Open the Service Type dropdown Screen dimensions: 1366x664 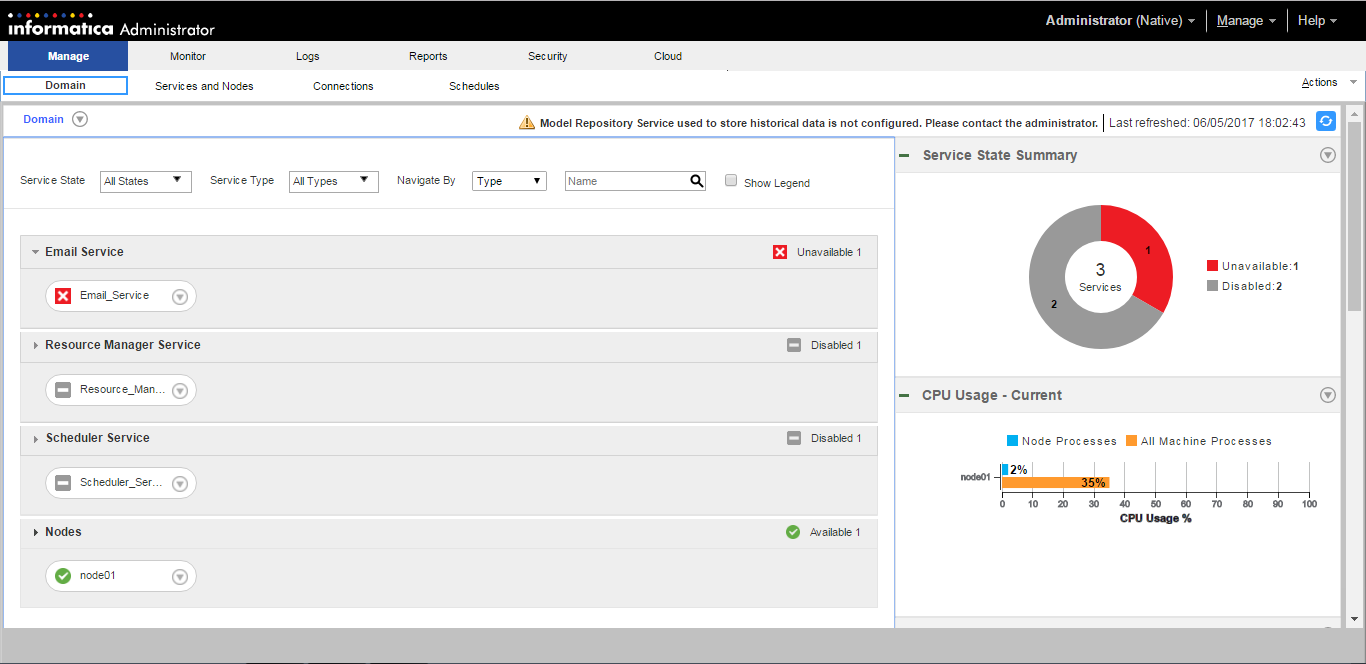pyautogui.click(x=334, y=181)
